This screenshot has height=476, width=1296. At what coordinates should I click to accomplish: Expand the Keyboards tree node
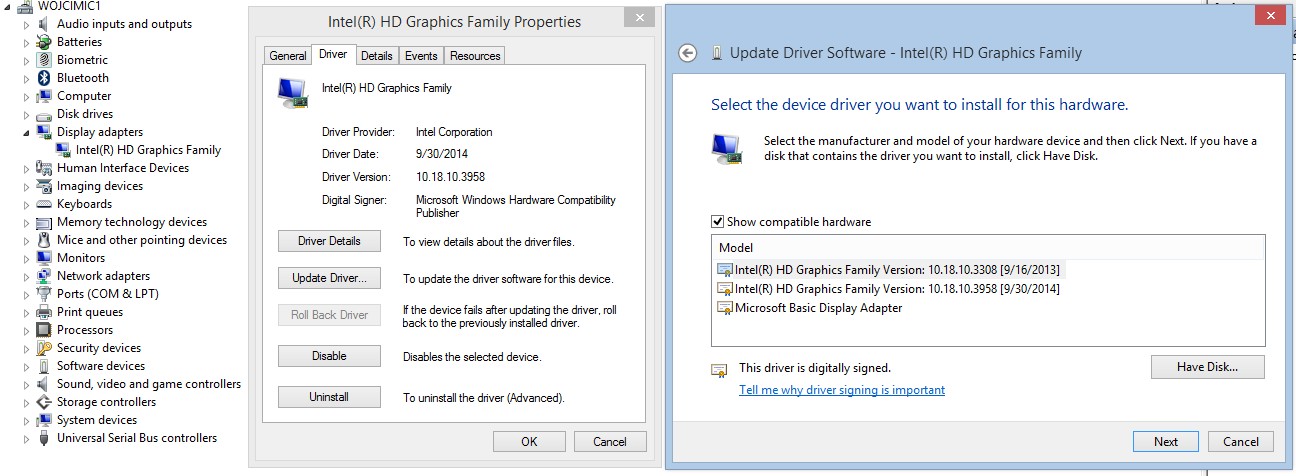(x=26, y=204)
